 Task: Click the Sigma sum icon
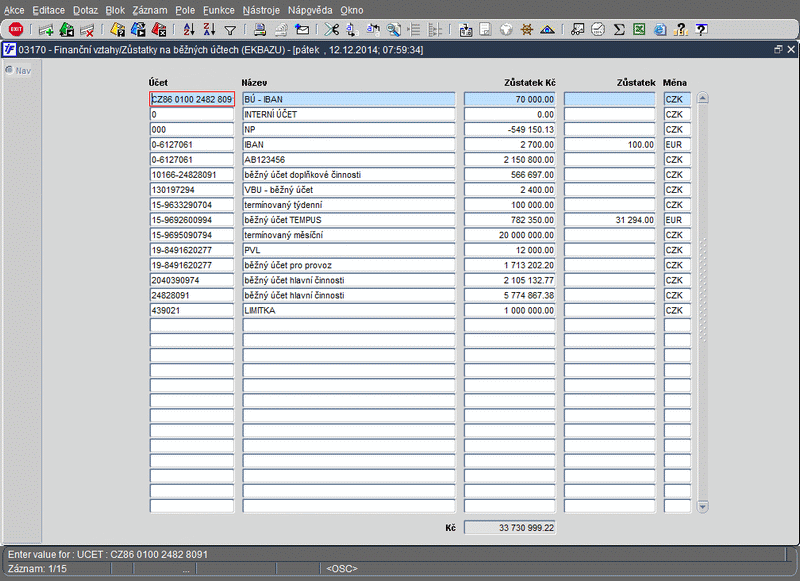coord(619,30)
